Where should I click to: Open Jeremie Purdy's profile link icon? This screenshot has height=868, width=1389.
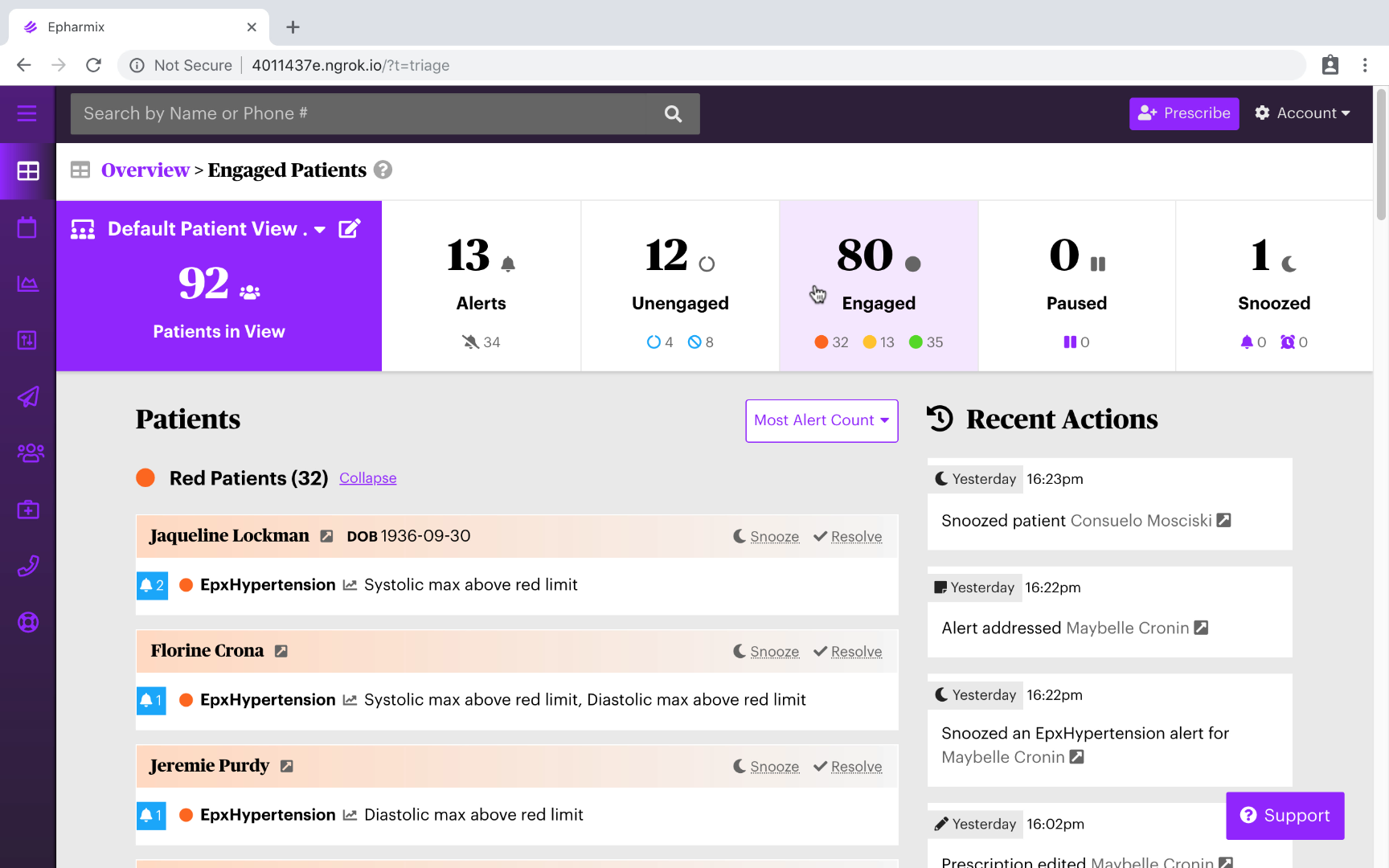coord(287,766)
